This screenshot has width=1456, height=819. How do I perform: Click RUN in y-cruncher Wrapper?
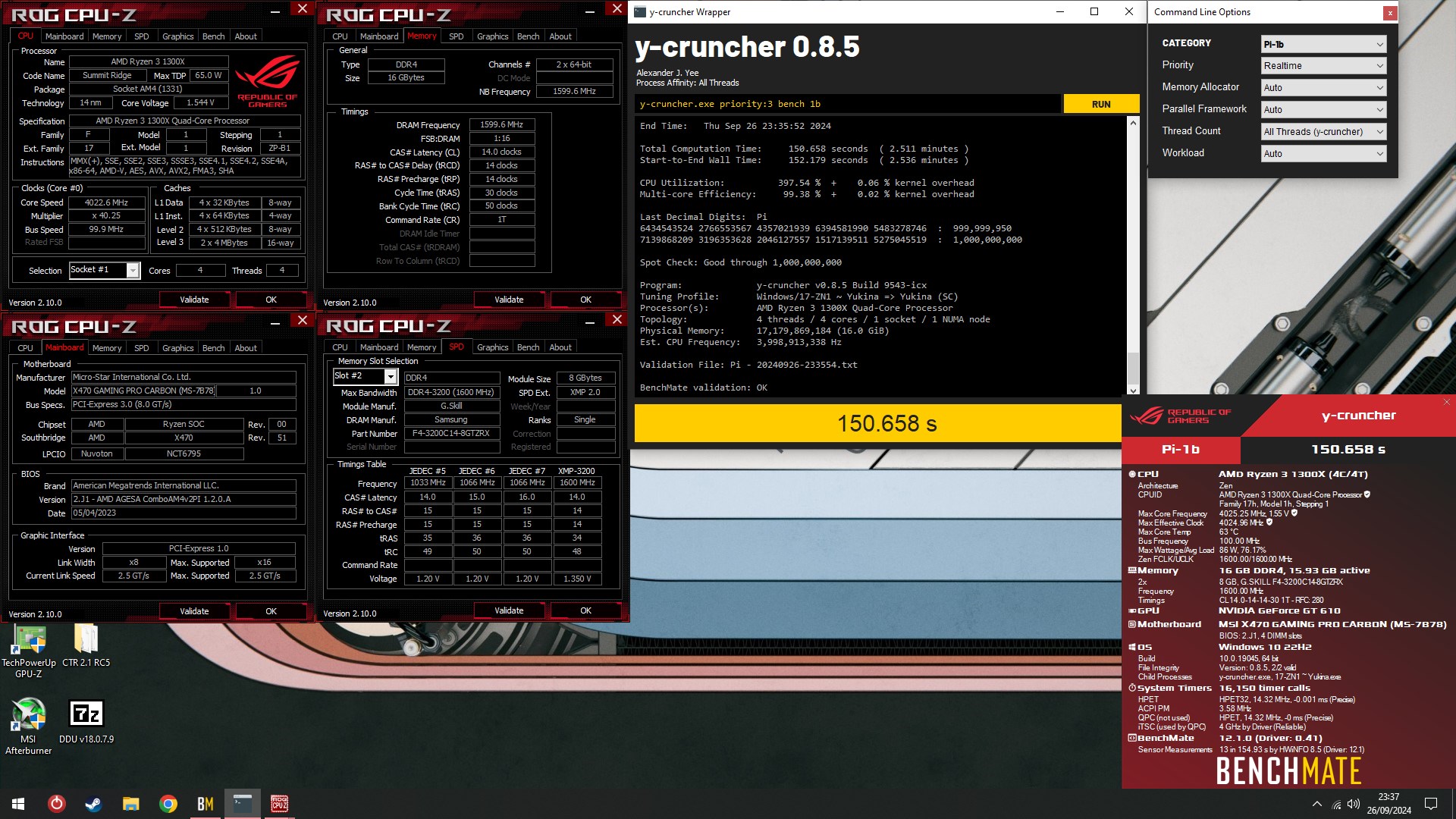pos(1101,105)
